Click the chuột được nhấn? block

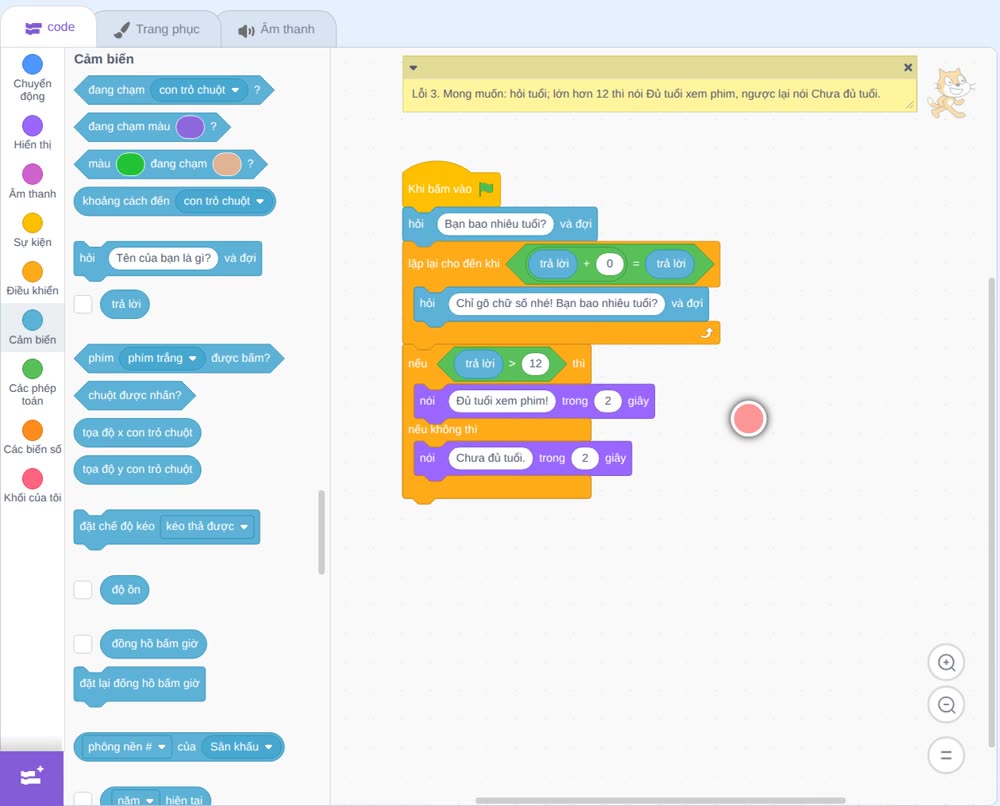coord(135,395)
